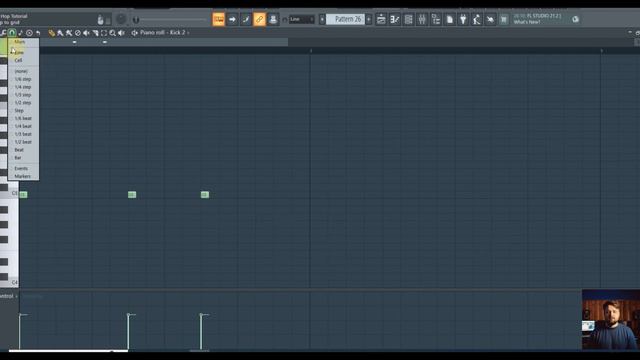Viewport: 640px width, 360px height.
Task: Select '1/2 beat' snap option
Action: 23,142
